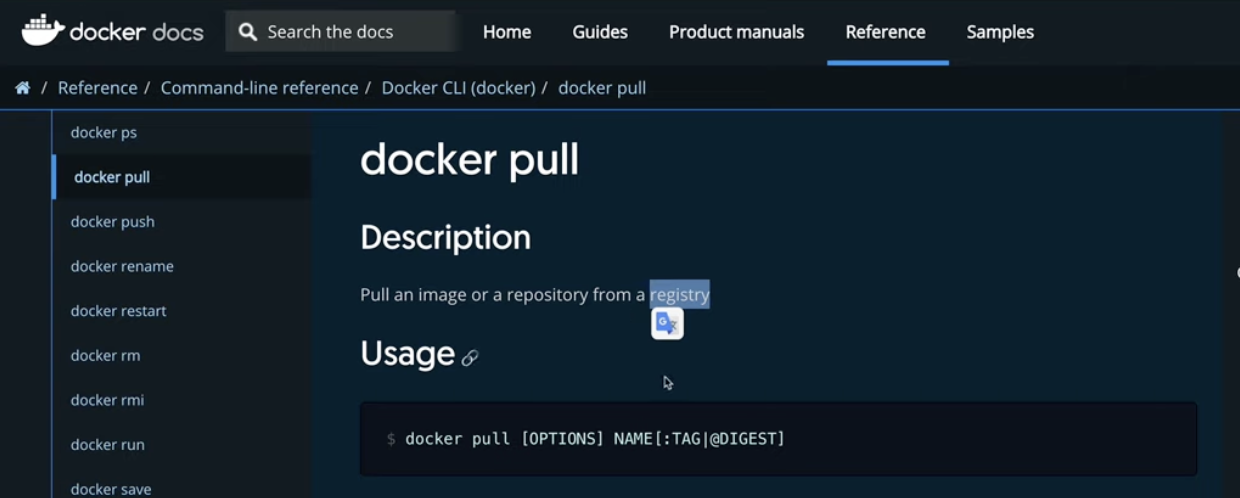The image size is (1240, 498).
Task: Click the Description heading
Action: point(446,238)
